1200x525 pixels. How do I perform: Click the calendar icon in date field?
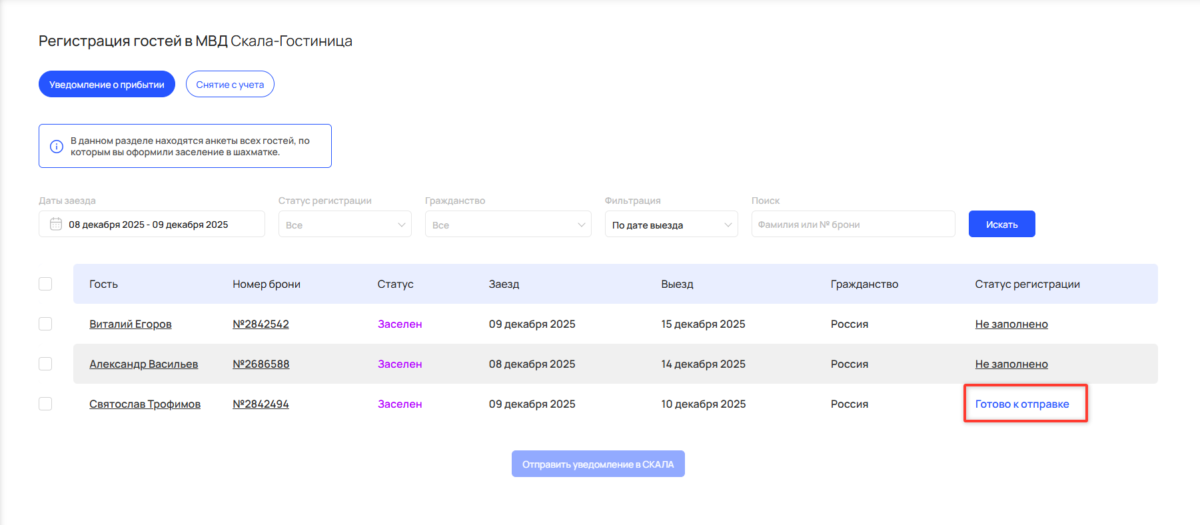click(56, 225)
